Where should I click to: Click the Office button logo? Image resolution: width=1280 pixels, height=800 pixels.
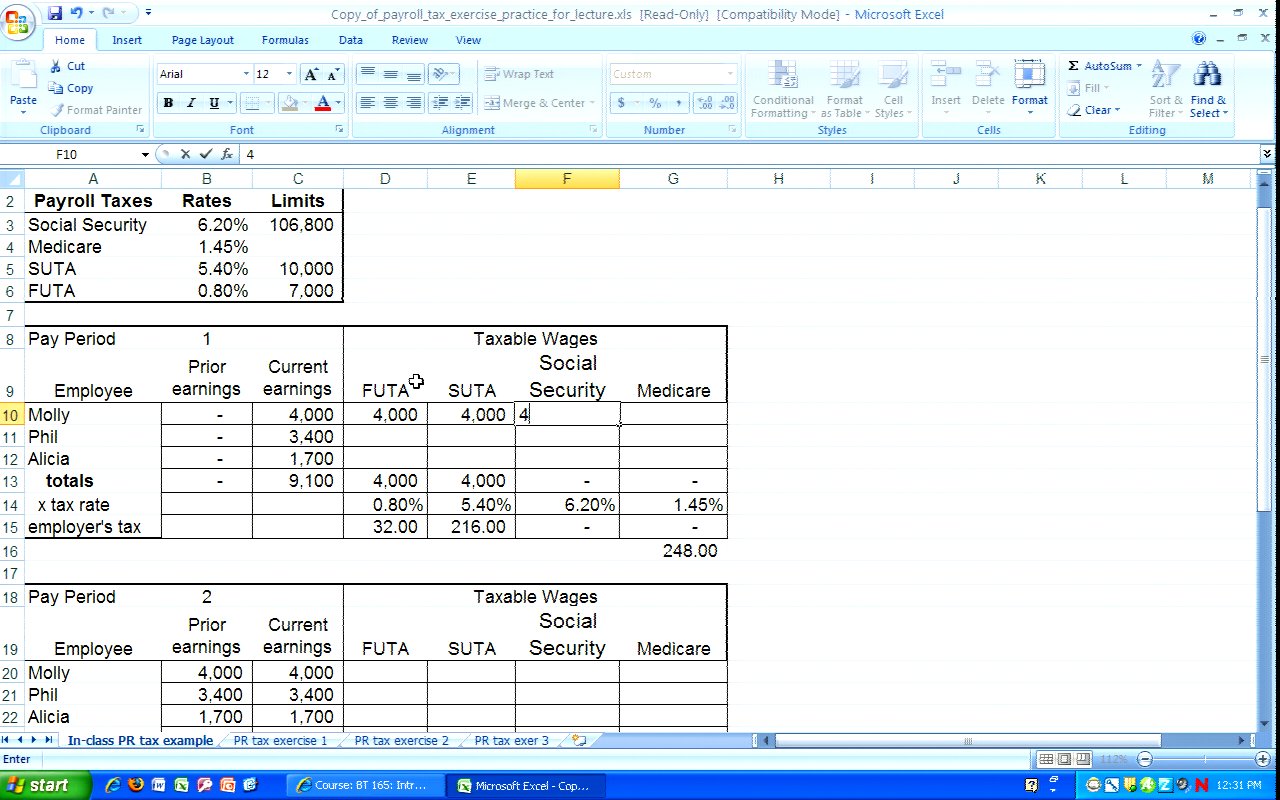coord(18,20)
